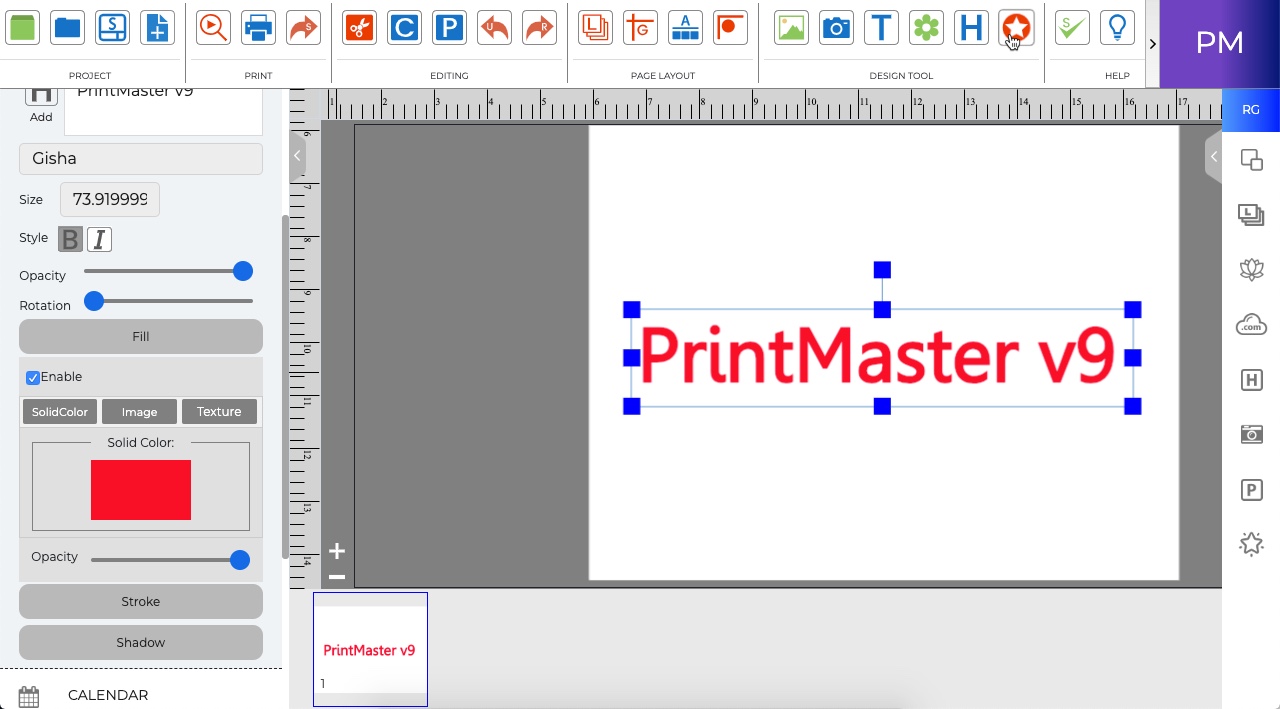The height and width of the screenshot is (709, 1280).
Task: Open layers icon in right sidebar
Action: pyautogui.click(x=1251, y=214)
